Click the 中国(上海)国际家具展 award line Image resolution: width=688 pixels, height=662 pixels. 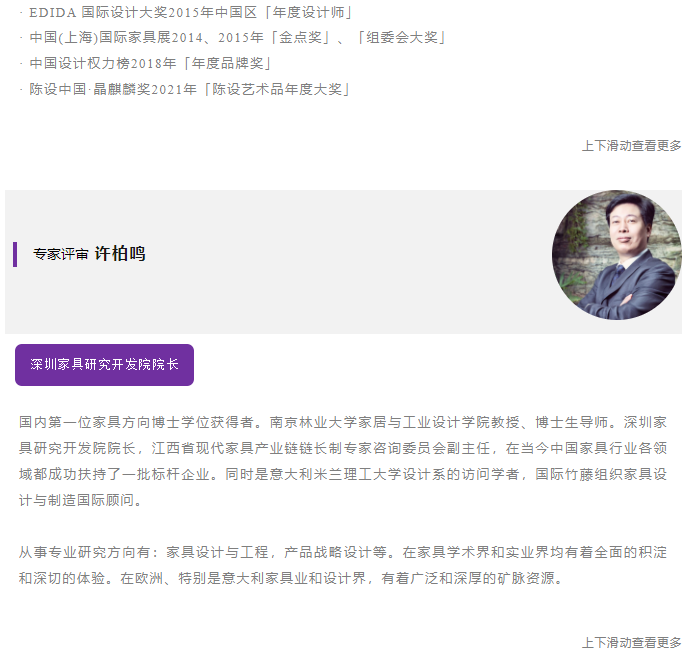point(233,38)
